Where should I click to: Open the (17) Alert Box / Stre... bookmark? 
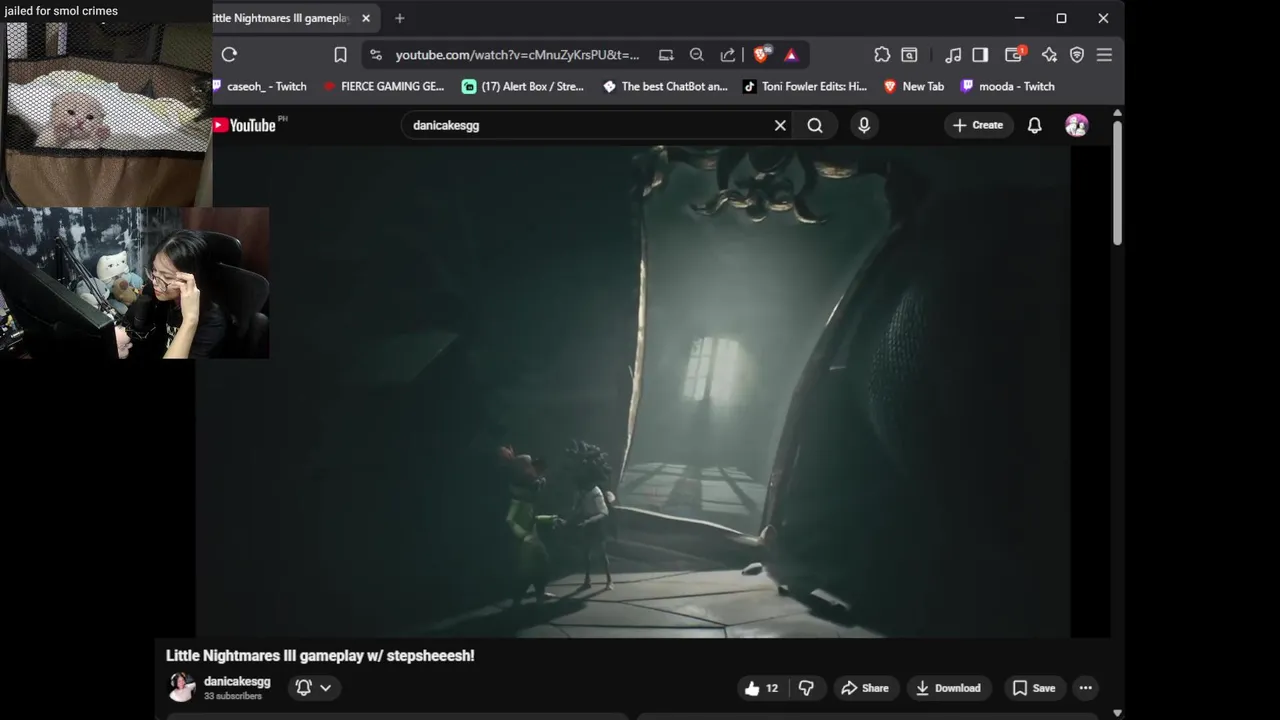tap(523, 86)
